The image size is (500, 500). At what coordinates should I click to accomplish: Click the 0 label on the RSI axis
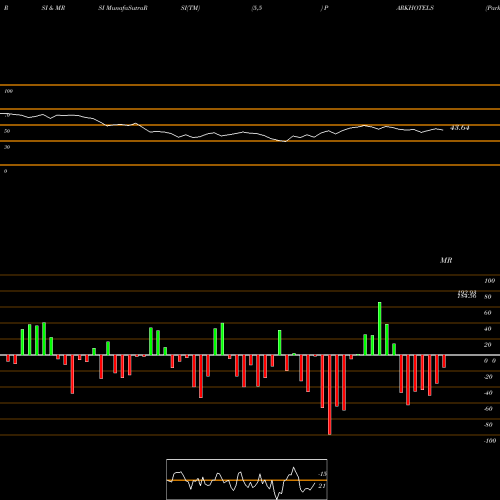click(x=5, y=171)
